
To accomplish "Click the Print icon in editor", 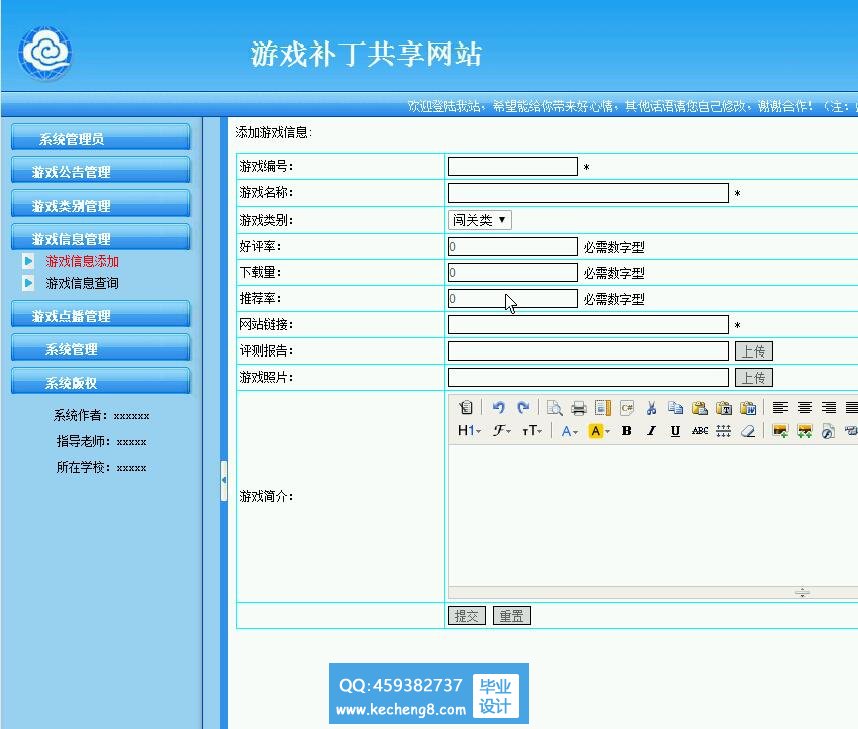I will coord(578,408).
